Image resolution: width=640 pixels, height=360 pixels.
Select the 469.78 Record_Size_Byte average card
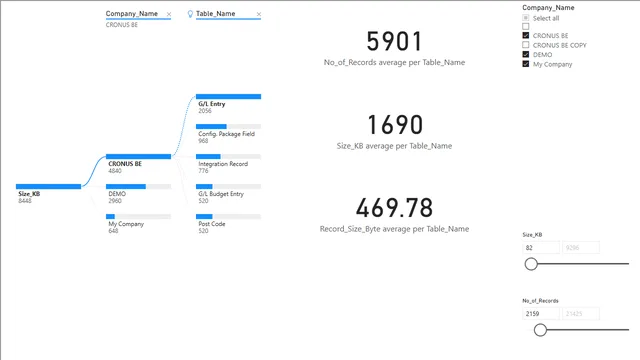(394, 215)
